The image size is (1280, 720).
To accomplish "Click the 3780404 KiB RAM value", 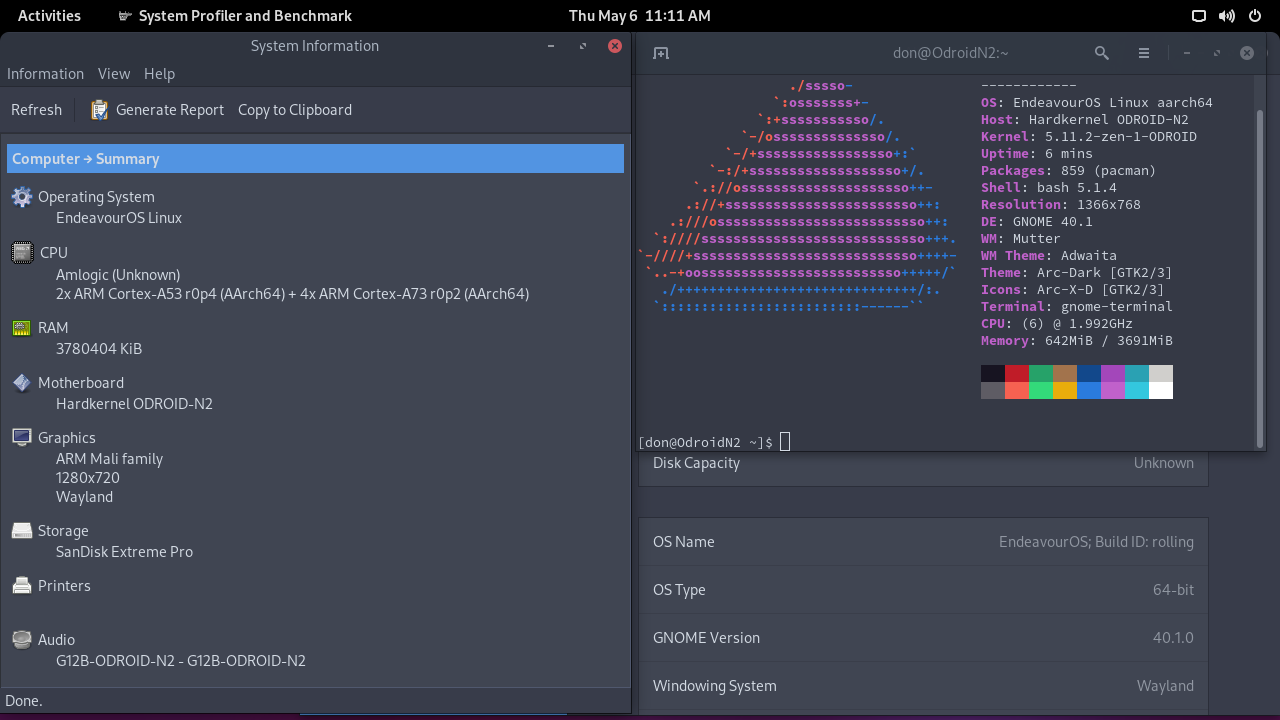I will point(99,349).
